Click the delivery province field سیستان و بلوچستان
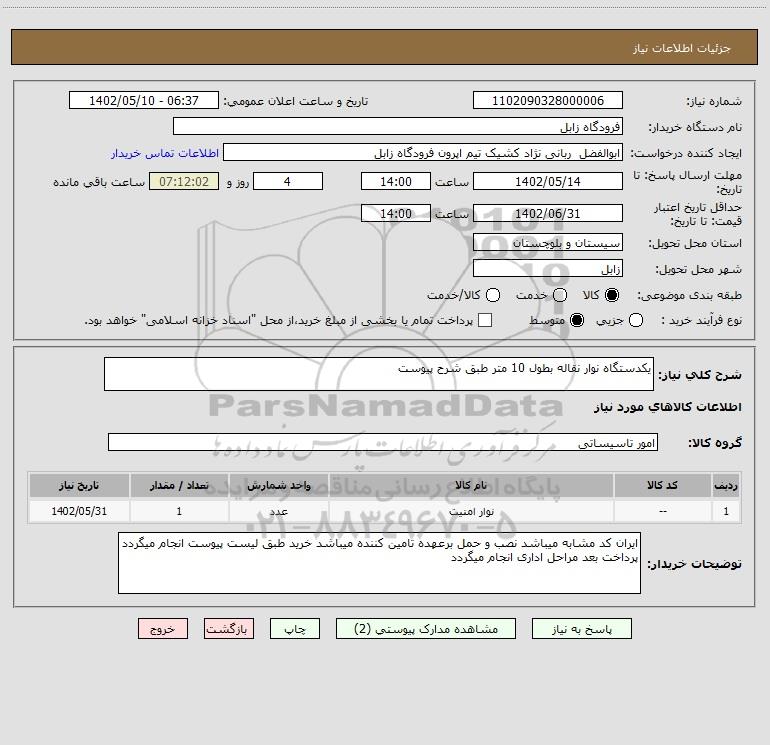The image size is (770, 745). click(x=548, y=242)
